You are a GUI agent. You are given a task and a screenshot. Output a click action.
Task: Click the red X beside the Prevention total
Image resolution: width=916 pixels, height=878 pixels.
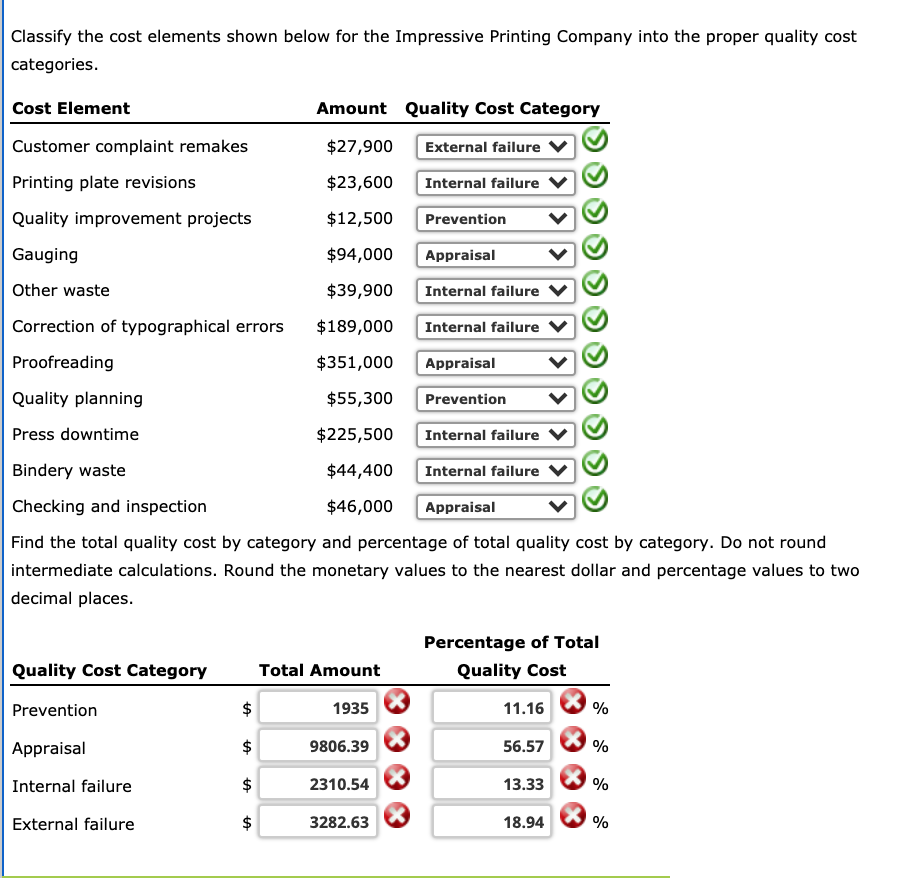(396, 702)
